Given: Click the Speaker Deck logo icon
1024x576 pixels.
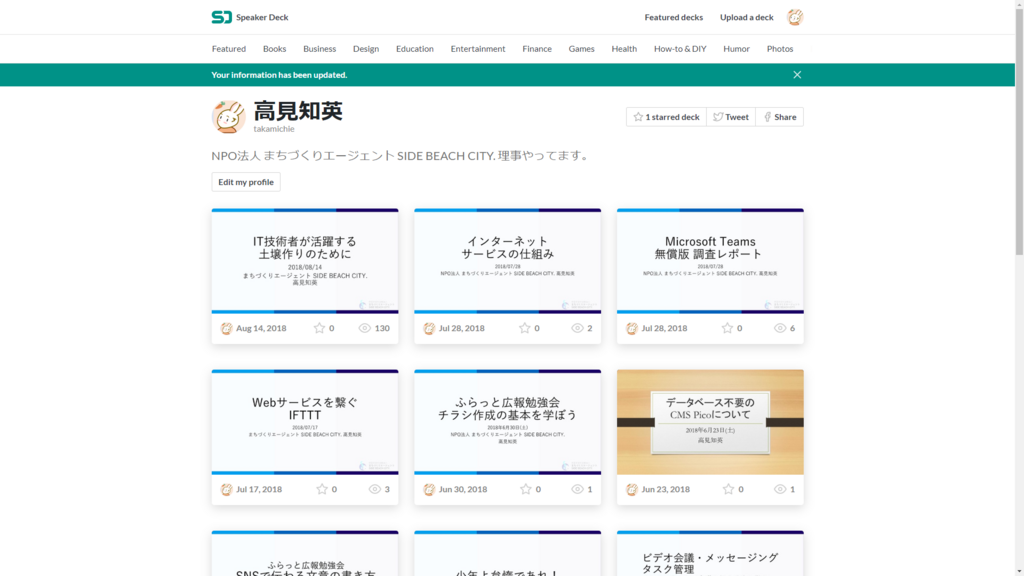Looking at the screenshot, I should [x=221, y=17].
